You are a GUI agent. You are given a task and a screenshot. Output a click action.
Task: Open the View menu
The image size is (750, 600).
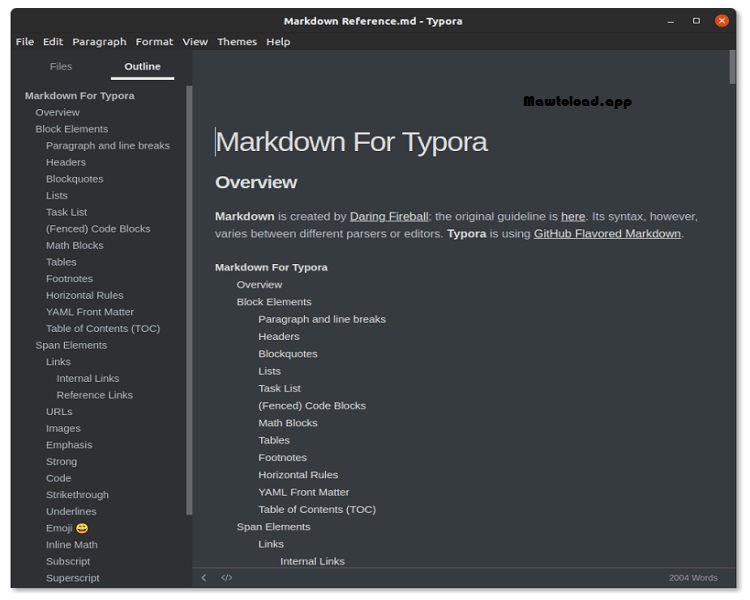195,42
